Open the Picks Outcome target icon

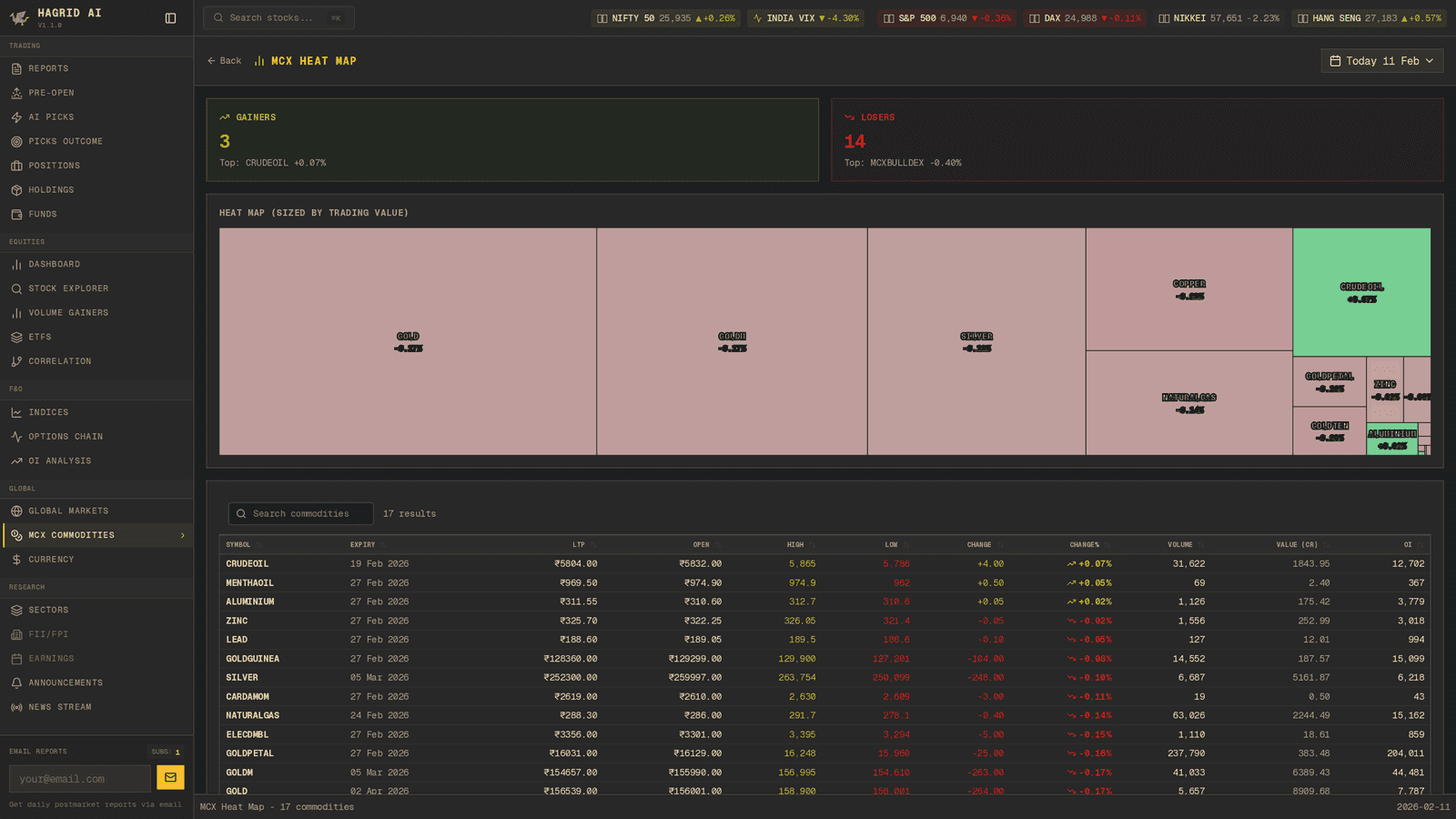(x=16, y=142)
